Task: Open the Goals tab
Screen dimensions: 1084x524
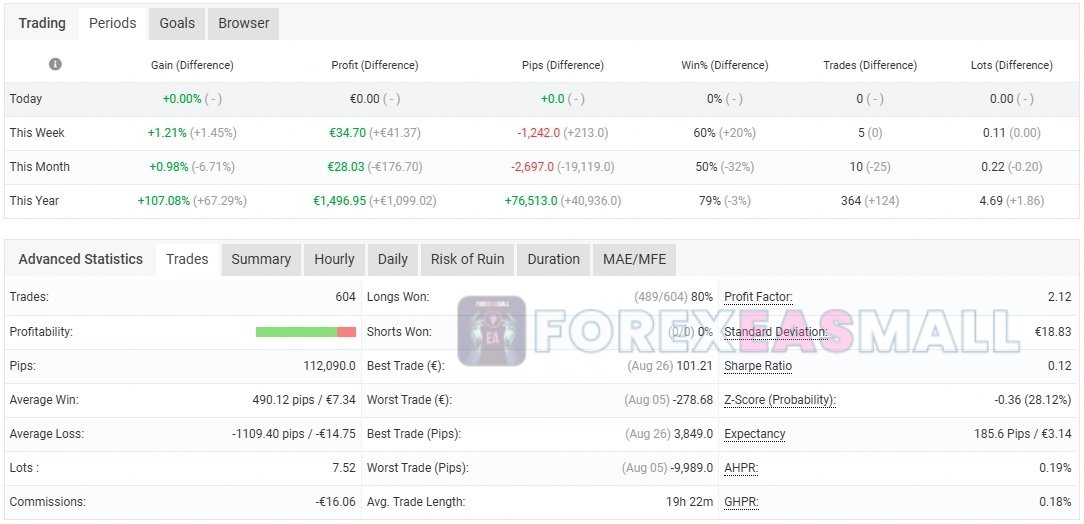Action: 177,24
